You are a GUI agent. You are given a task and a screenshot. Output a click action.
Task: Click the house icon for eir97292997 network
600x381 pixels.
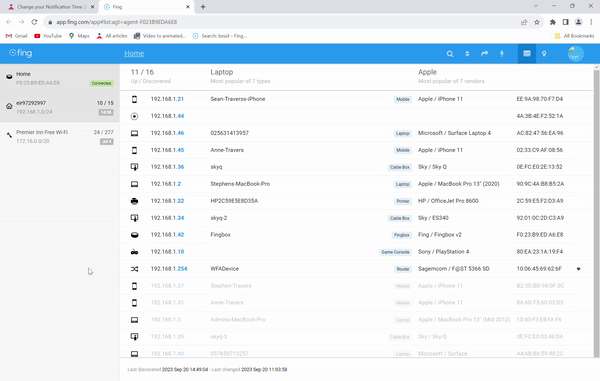point(9,106)
